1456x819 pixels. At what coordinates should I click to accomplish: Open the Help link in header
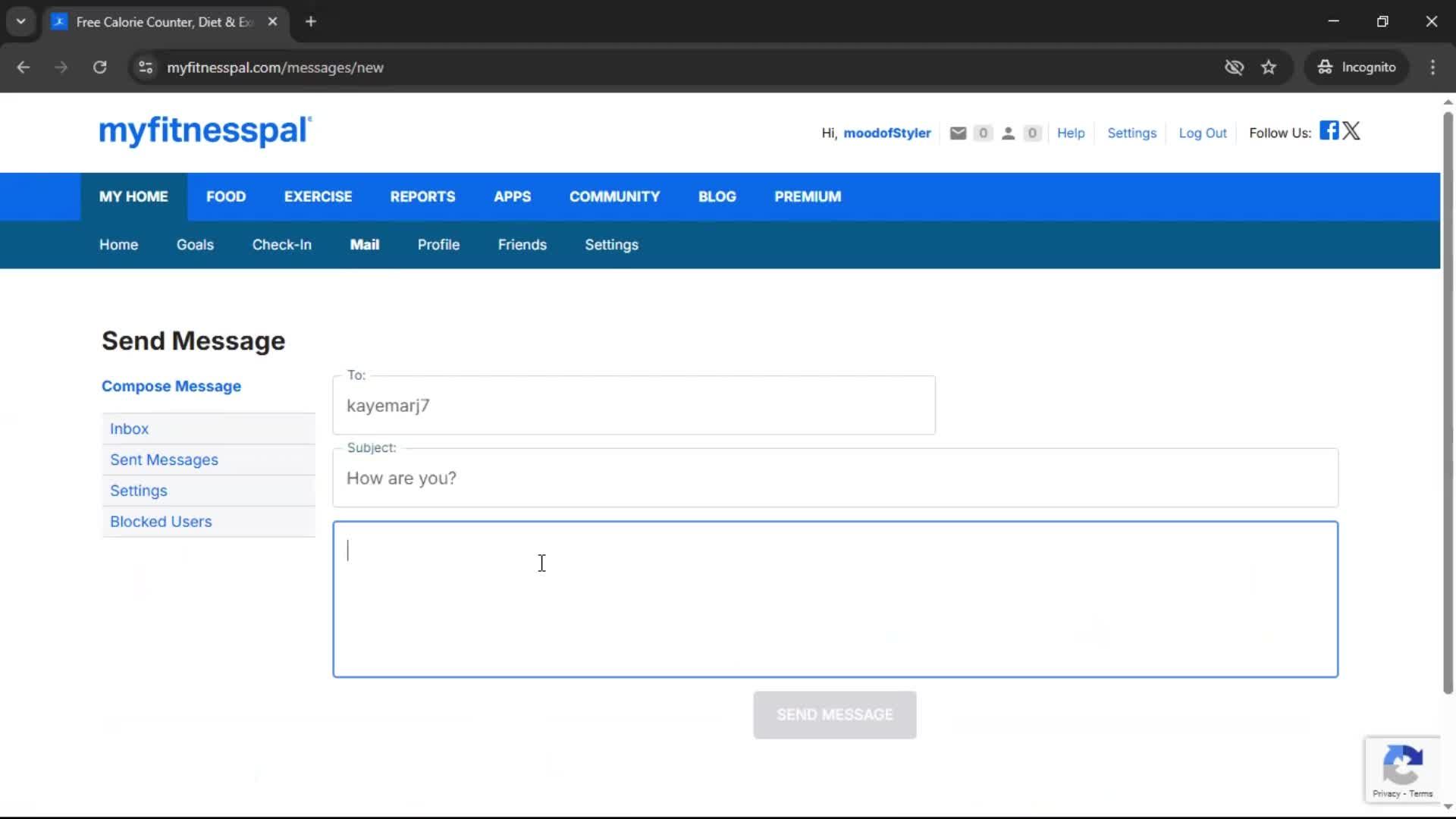[x=1071, y=133]
